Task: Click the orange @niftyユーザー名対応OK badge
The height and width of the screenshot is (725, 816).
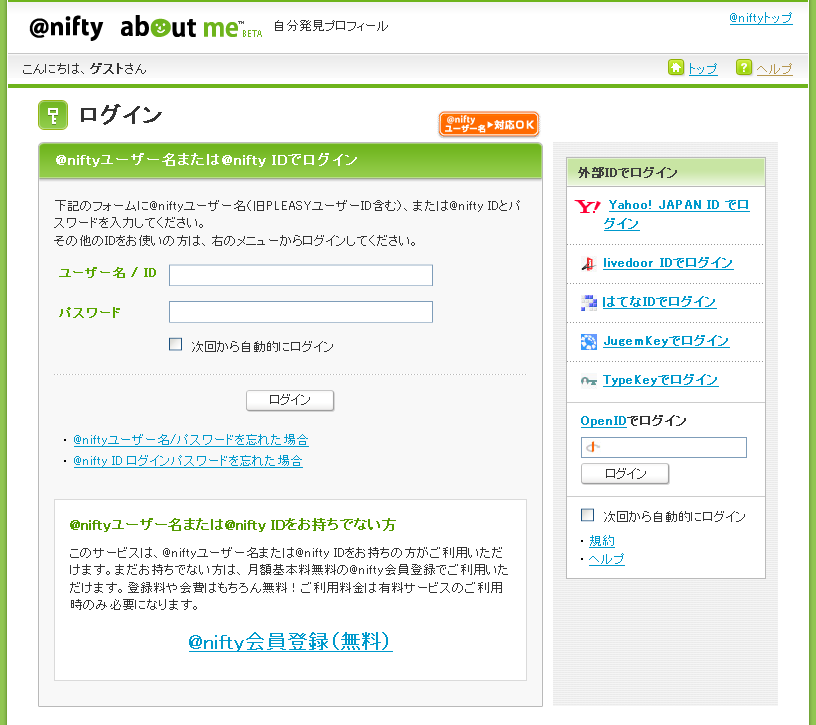Action: pyautogui.click(x=488, y=124)
